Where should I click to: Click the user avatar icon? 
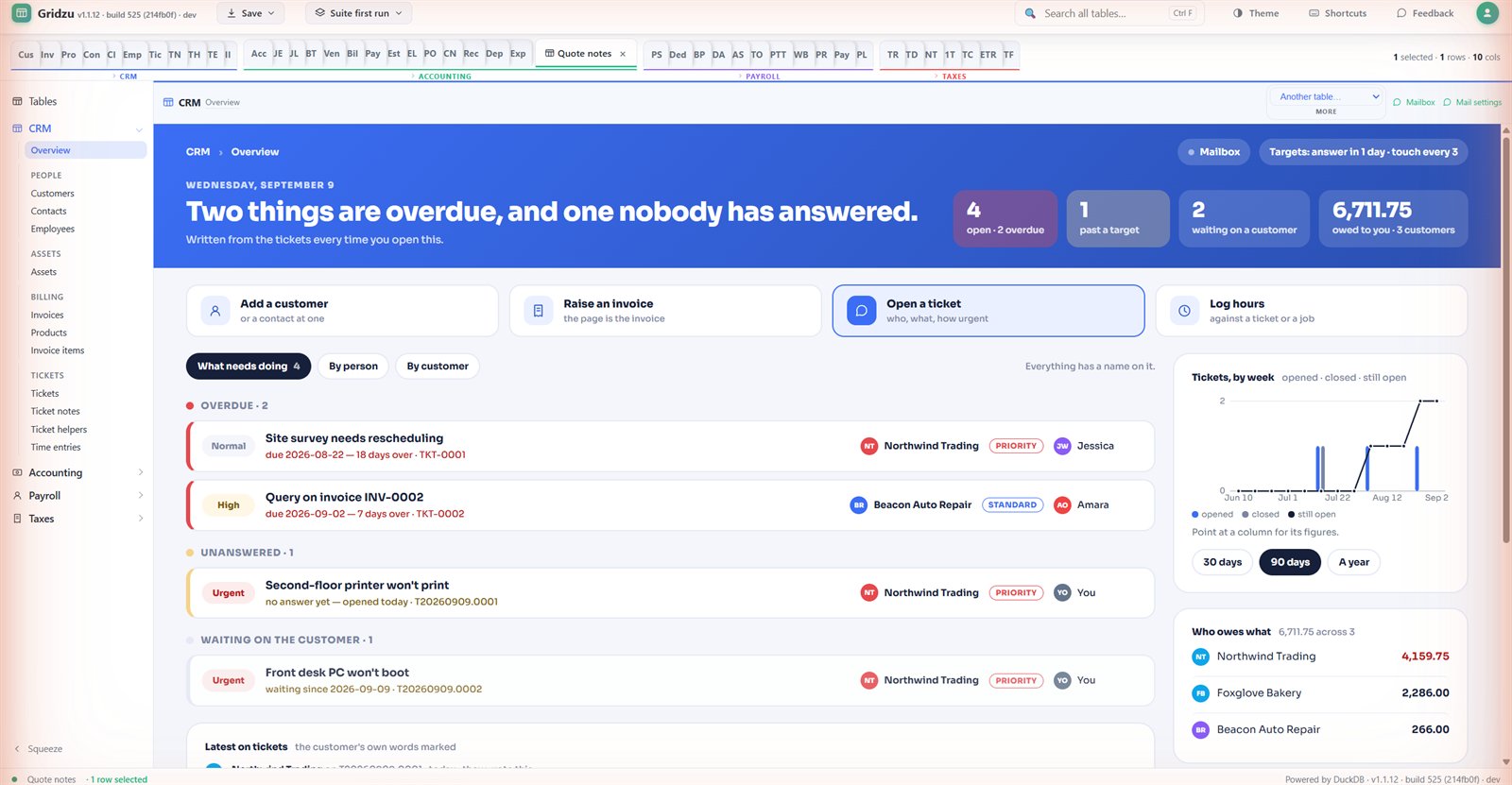(x=1487, y=13)
